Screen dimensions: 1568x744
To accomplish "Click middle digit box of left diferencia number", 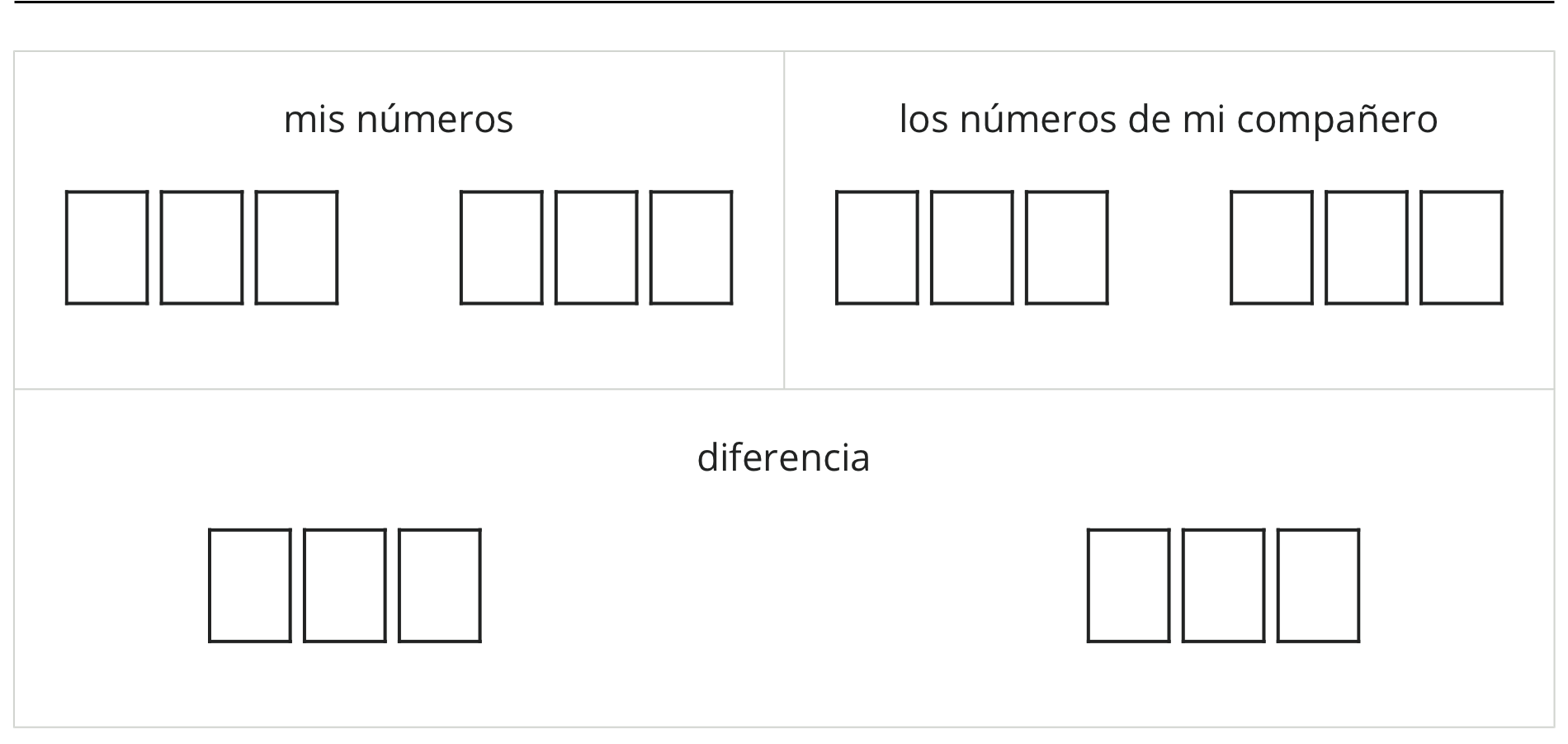I will pos(345,585).
